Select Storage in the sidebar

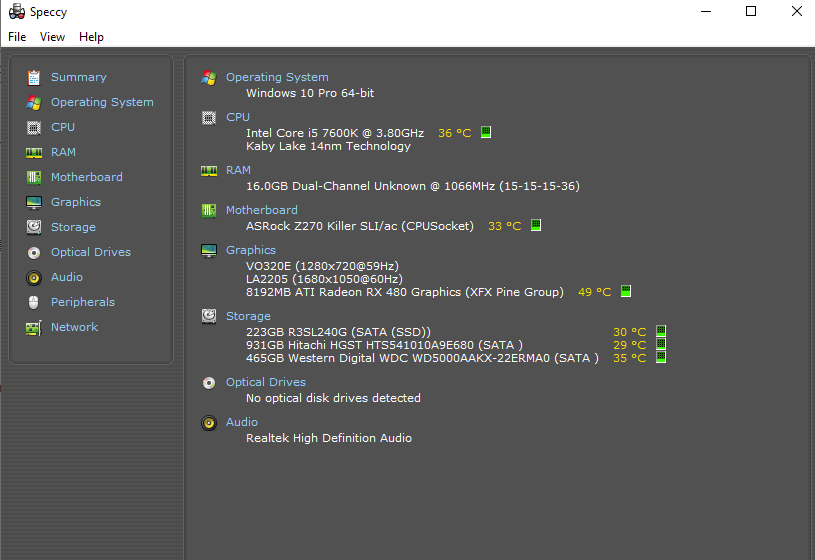pos(73,227)
